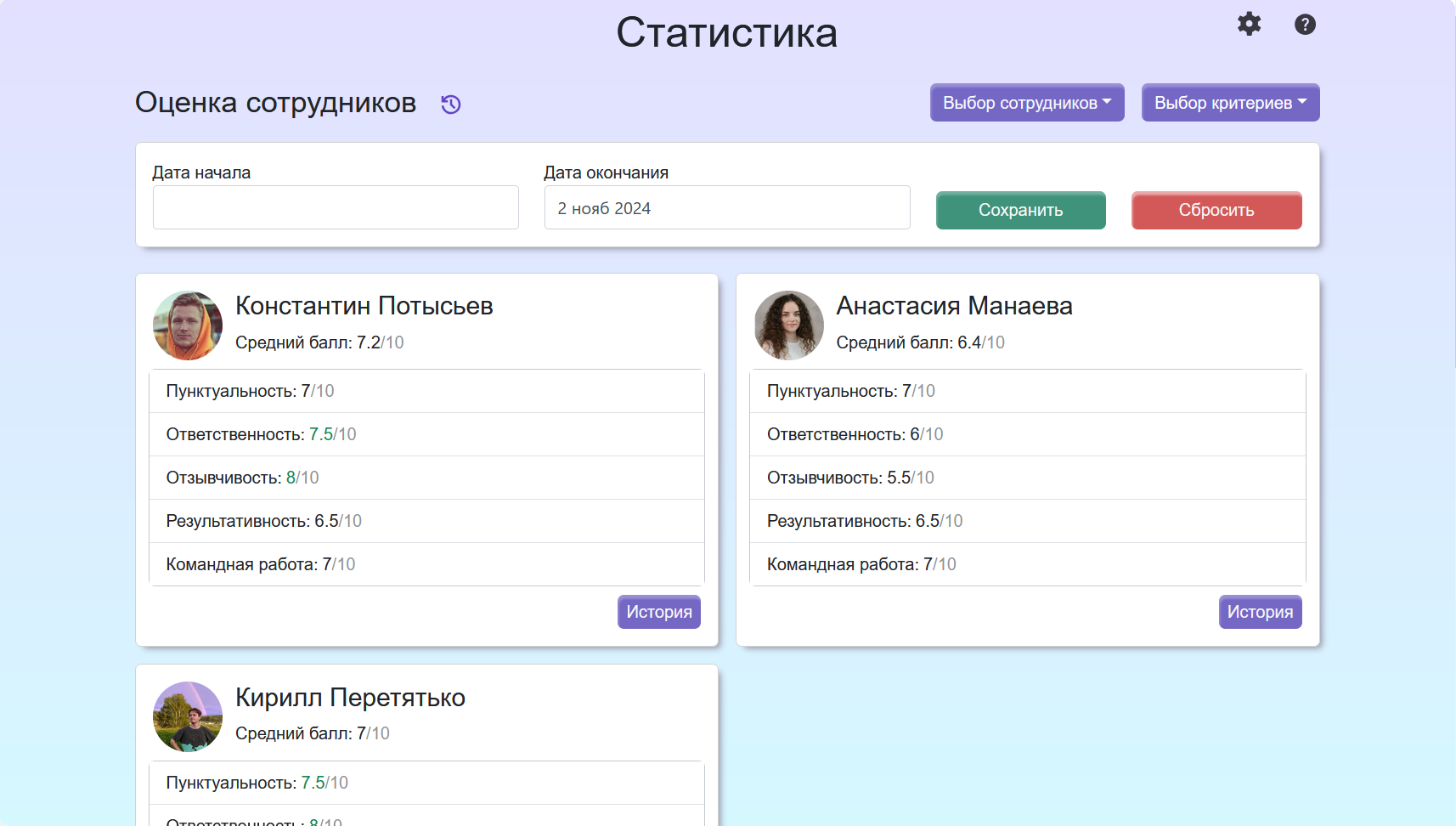Click the red Сбросить button

[x=1216, y=210]
